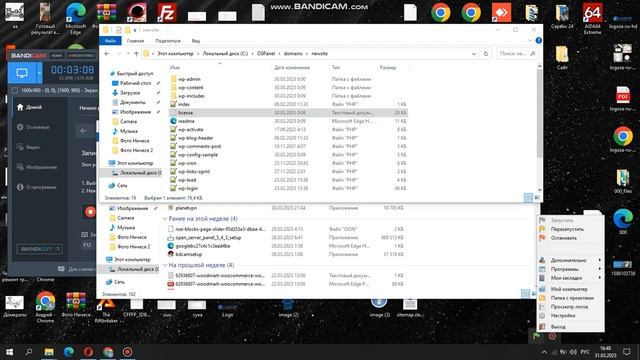Select Сеть in the front Explorer sidebar
The height and width of the screenshot is (360, 640).
tap(118, 185)
